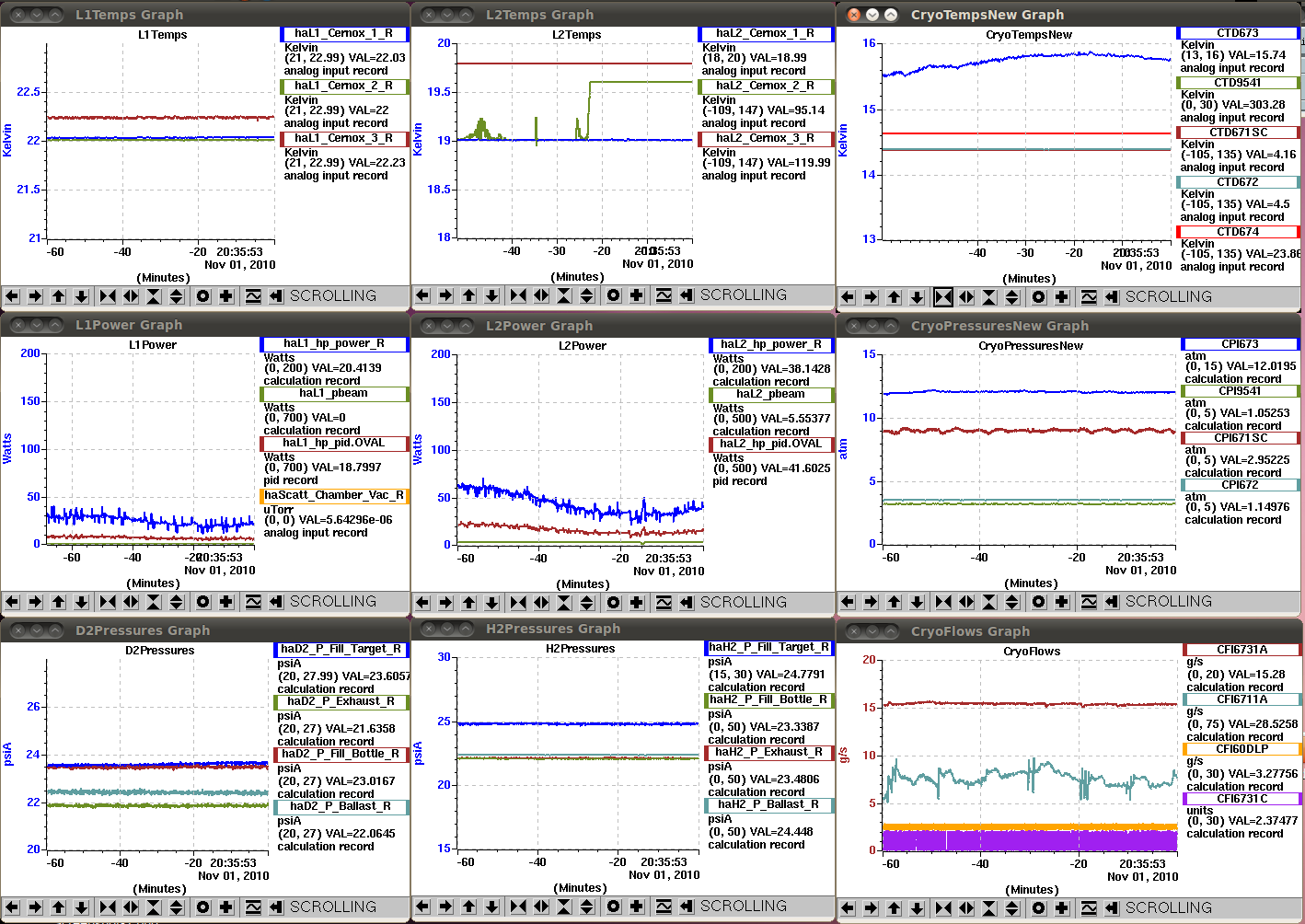
Task: Select CFI60DLP orange legend label
Action: (1242, 749)
